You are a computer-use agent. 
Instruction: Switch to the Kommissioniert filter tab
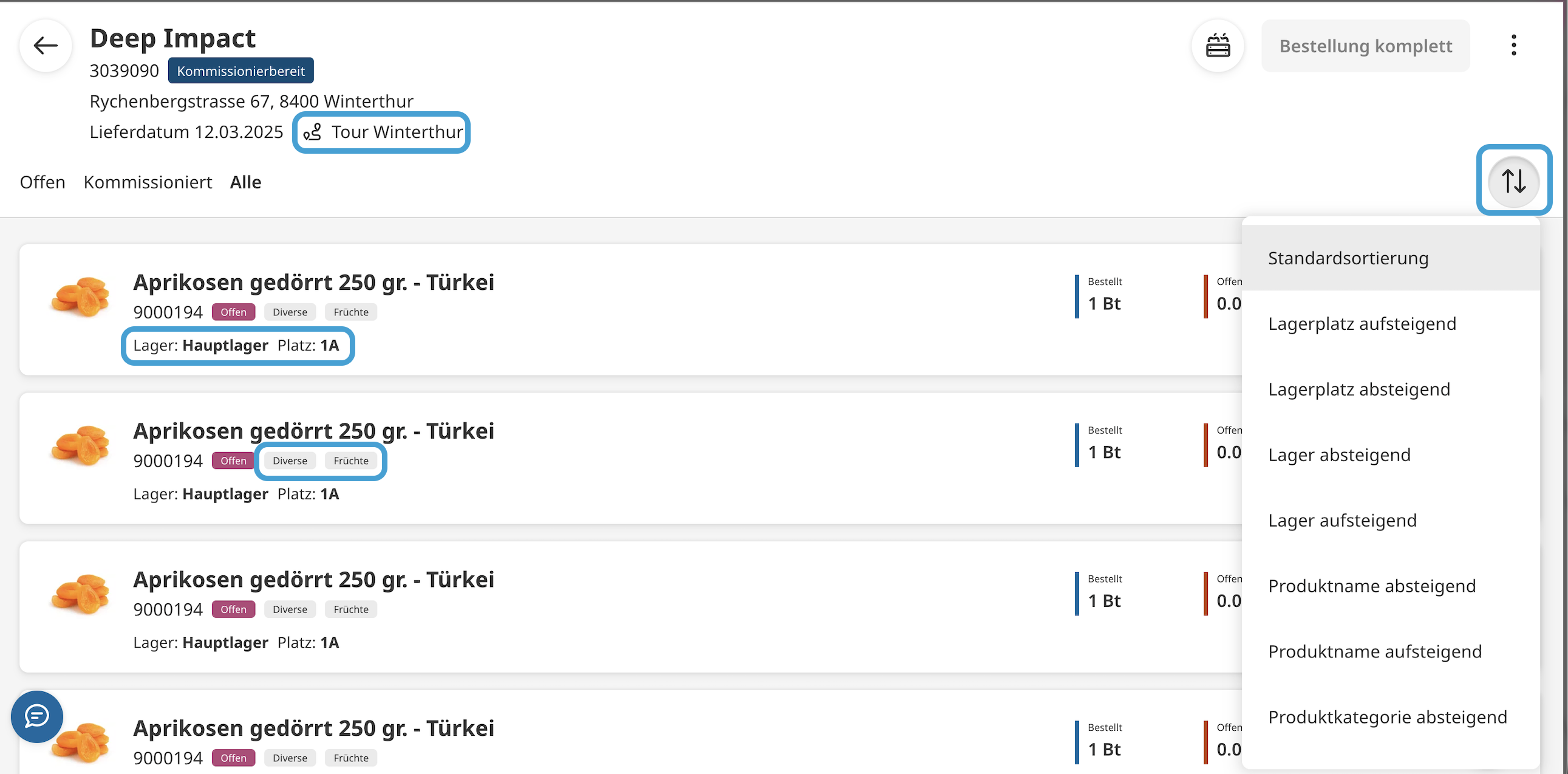coord(148,182)
